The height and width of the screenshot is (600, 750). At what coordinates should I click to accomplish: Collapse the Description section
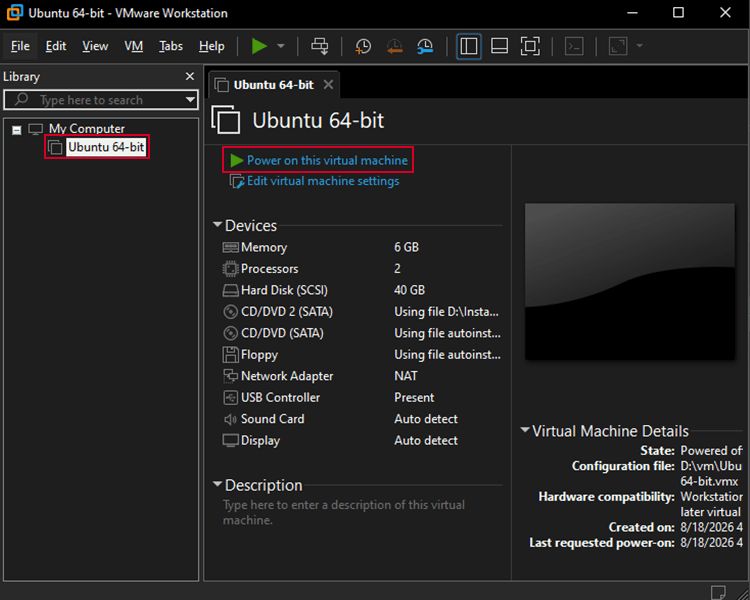pos(218,484)
